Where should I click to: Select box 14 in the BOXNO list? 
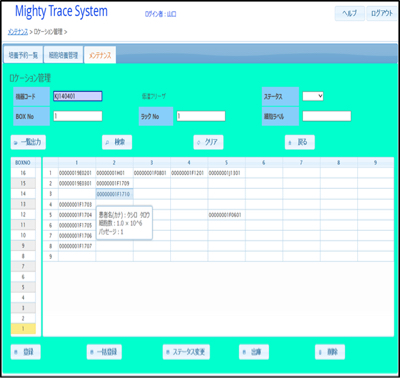(x=23, y=194)
